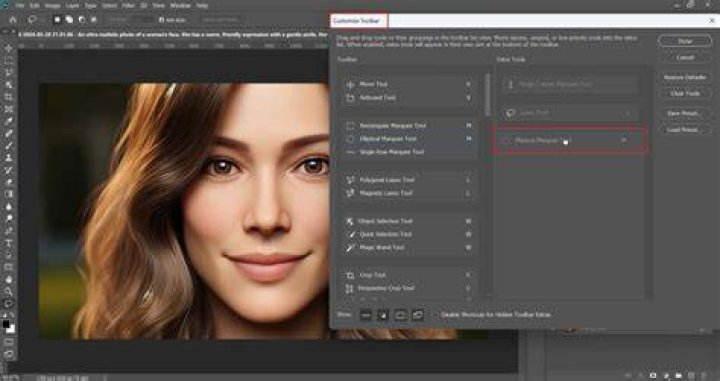Viewport: 720px width, 381px height.
Task: Select the Hand tool in left toolbar
Action: (8, 279)
